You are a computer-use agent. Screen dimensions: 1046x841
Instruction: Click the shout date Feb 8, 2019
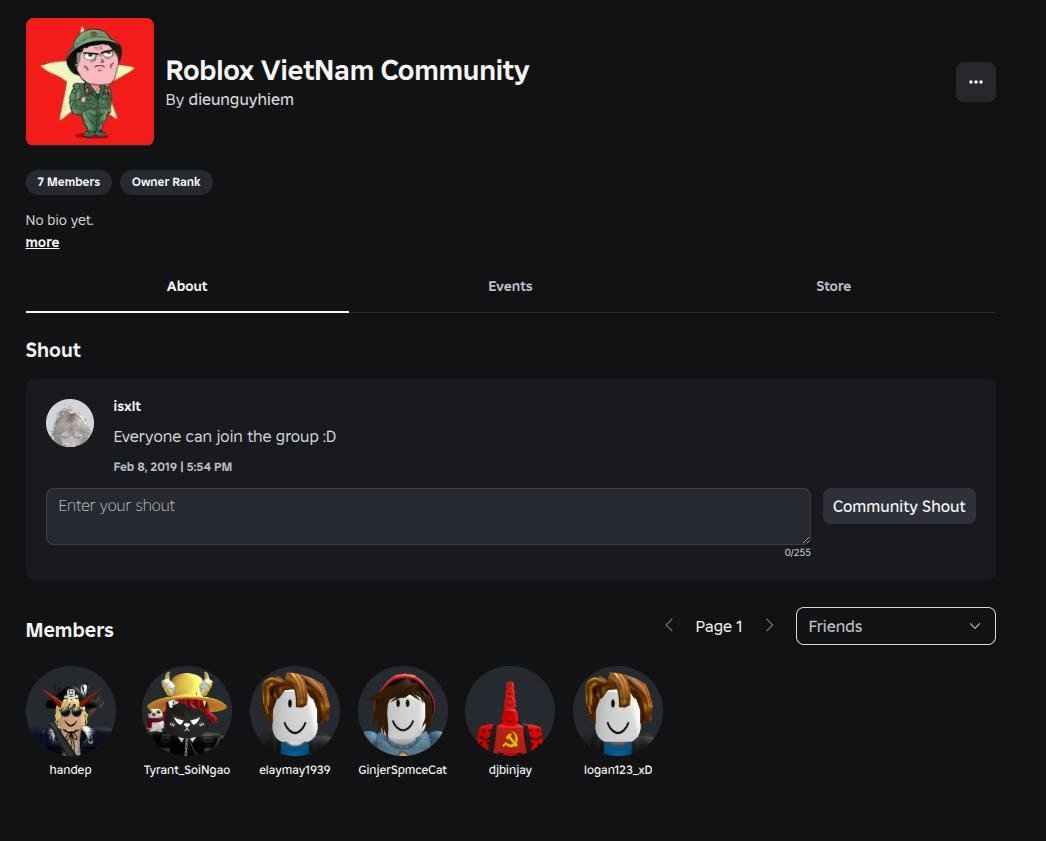[173, 467]
